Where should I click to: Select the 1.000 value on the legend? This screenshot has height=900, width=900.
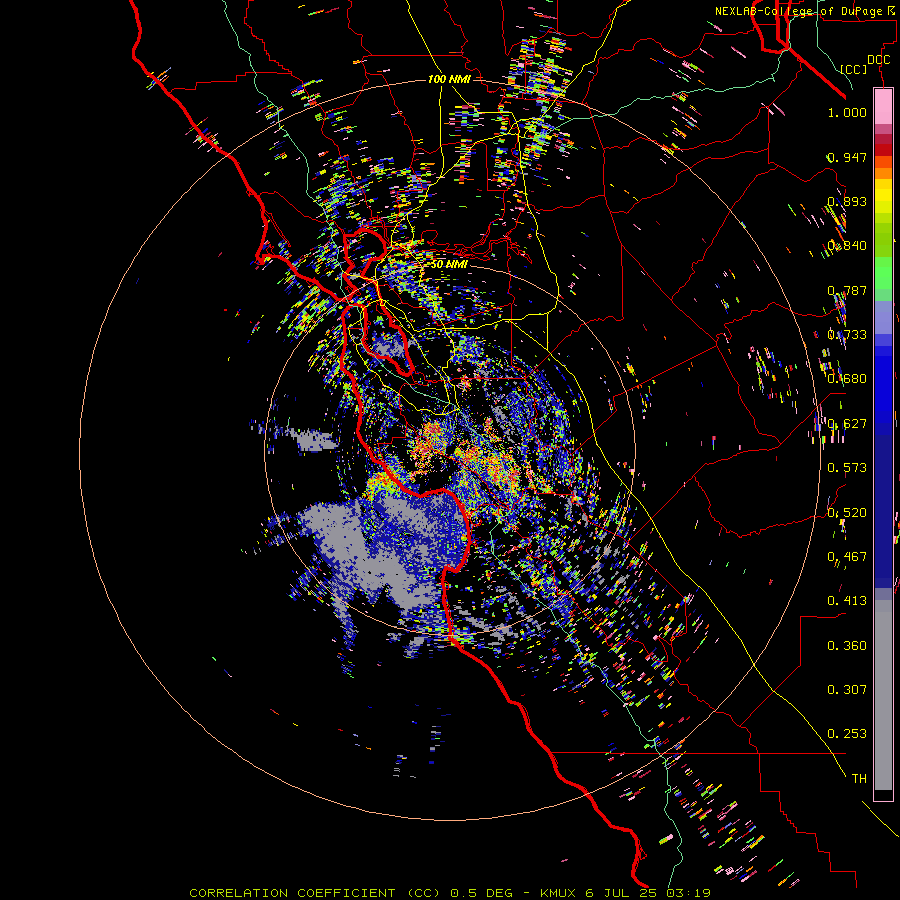pyautogui.click(x=847, y=112)
